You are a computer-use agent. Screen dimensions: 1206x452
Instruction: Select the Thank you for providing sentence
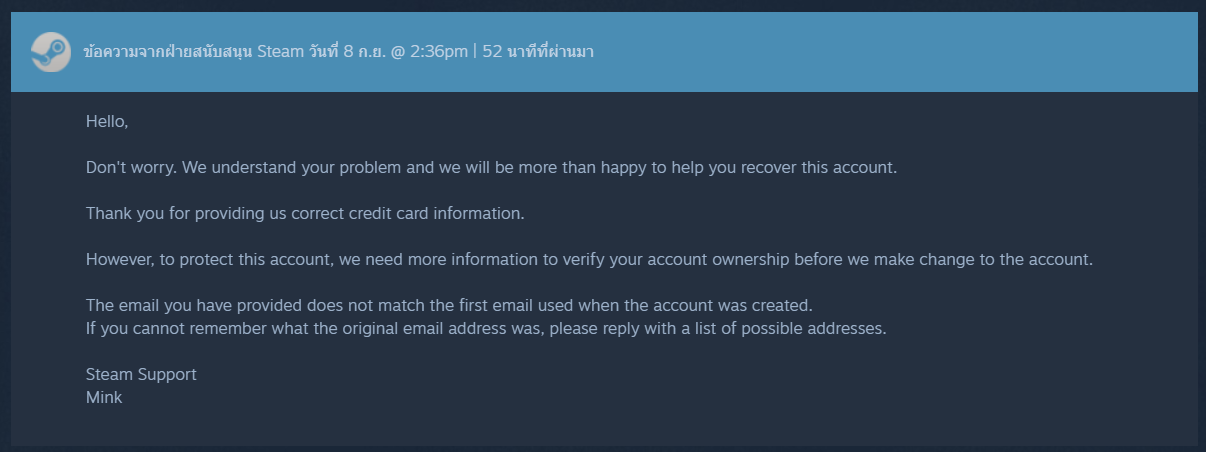[x=305, y=213]
